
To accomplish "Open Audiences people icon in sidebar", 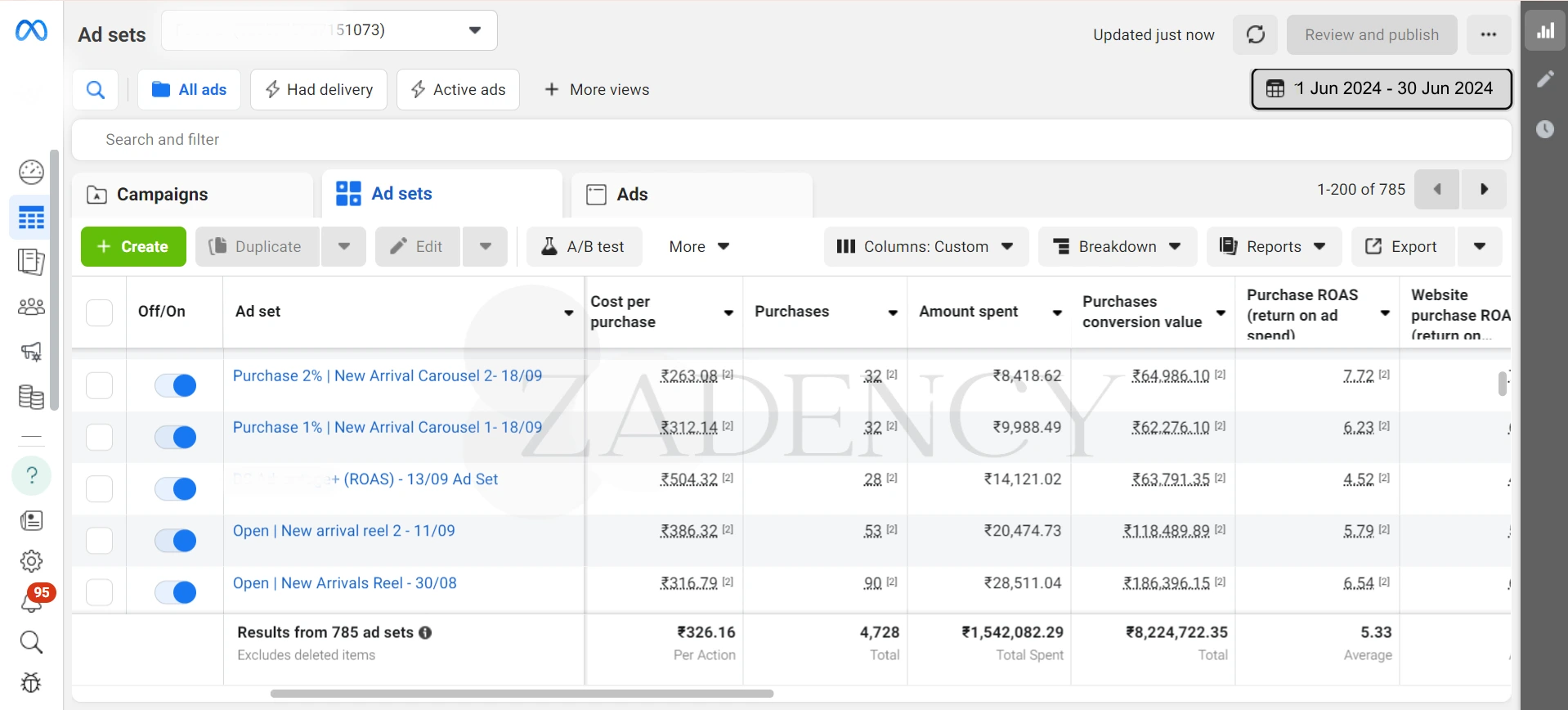I will pos(31,307).
